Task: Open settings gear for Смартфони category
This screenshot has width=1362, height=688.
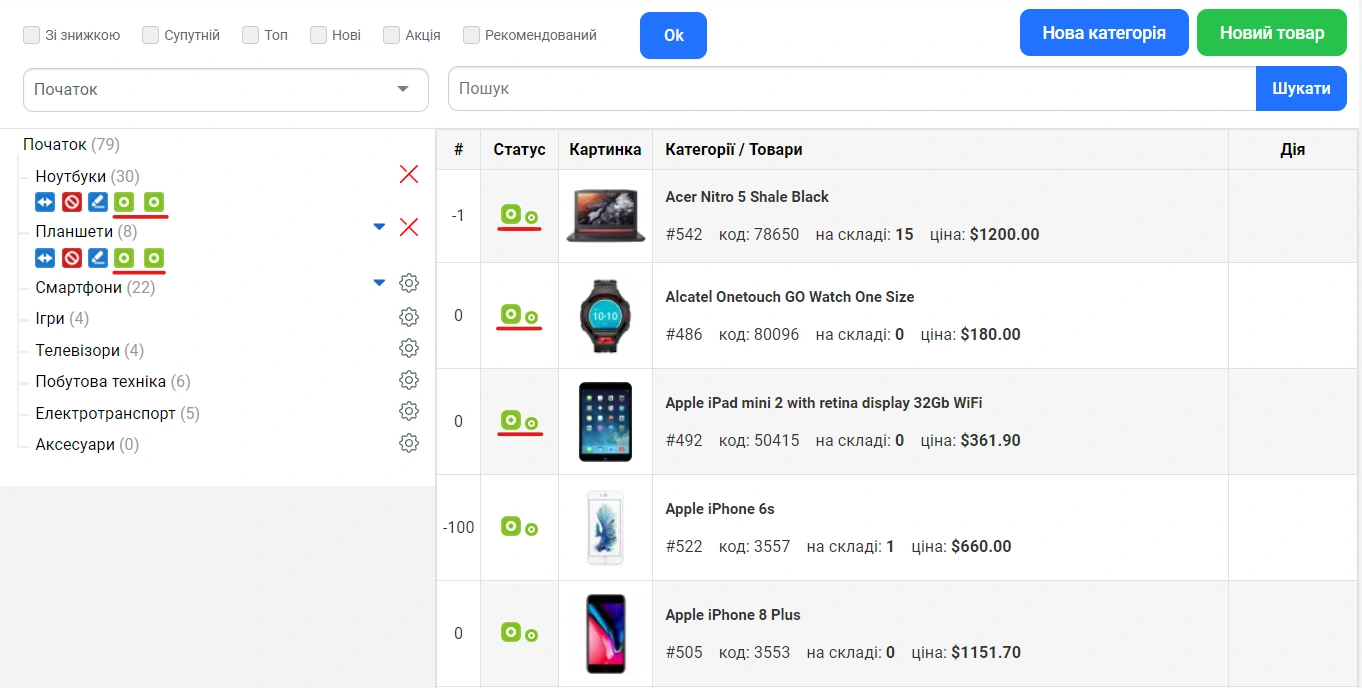Action: [x=409, y=284]
